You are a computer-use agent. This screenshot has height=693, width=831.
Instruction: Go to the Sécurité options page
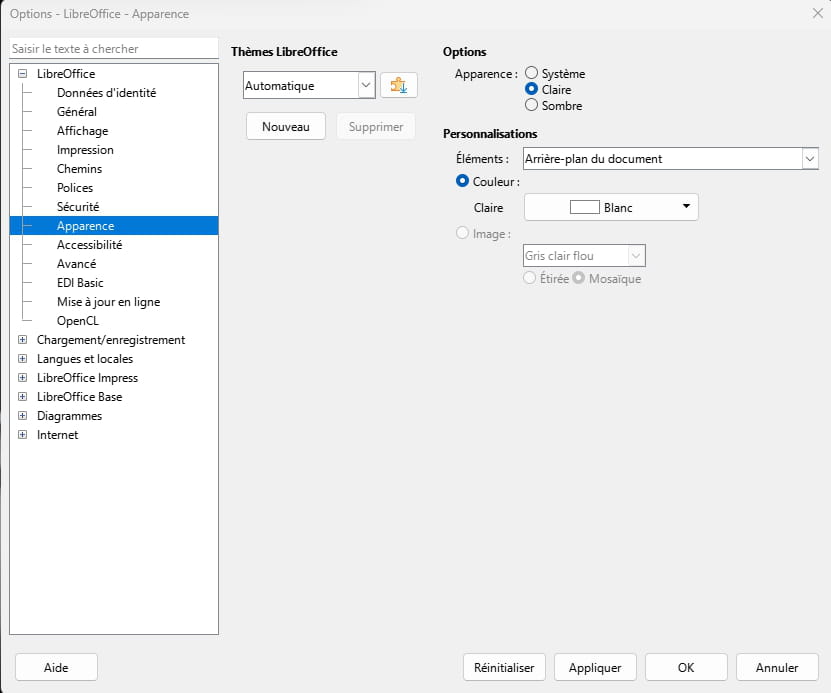78,207
